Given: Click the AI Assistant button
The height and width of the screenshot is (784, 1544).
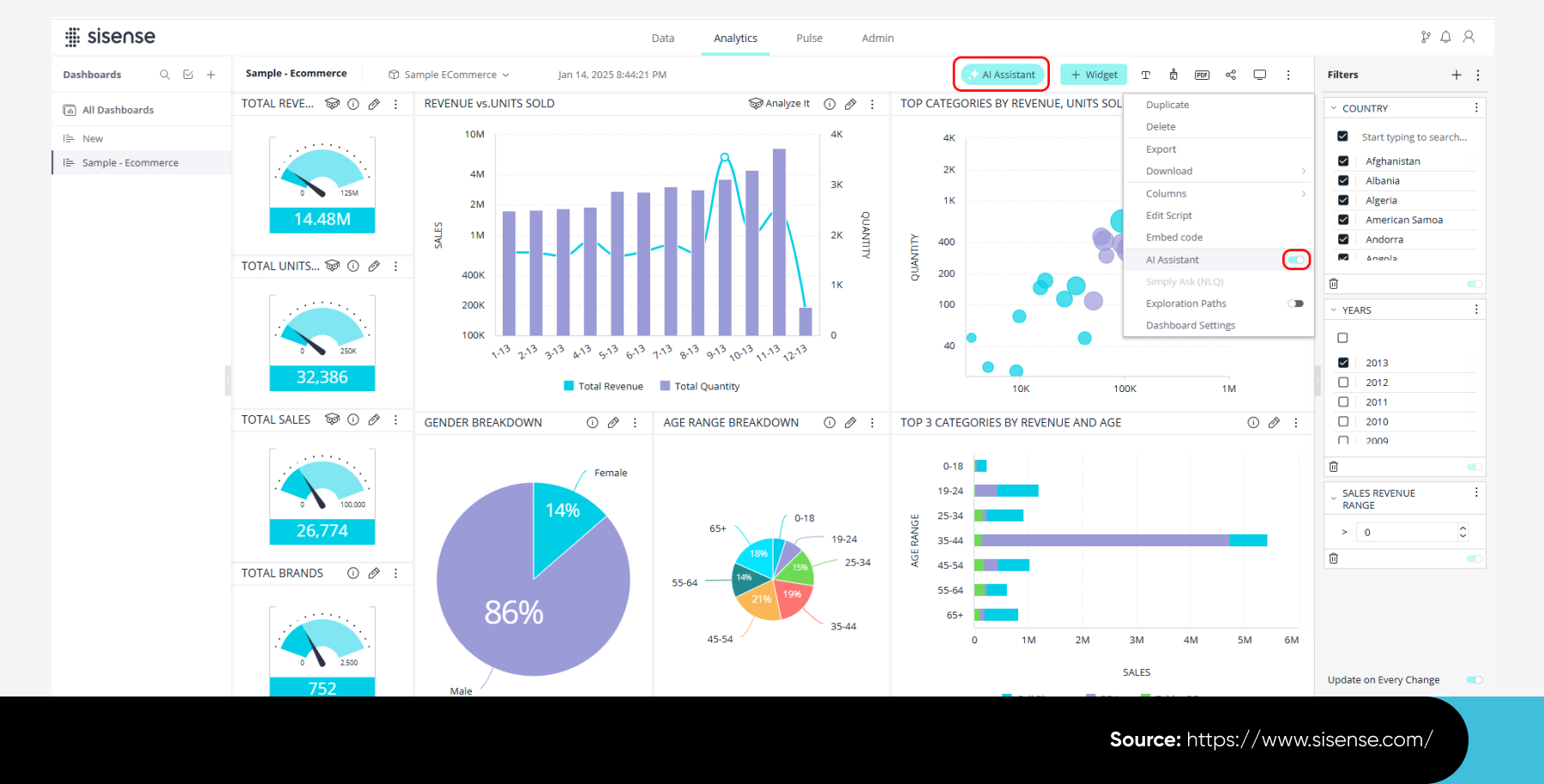Looking at the screenshot, I should pyautogui.click(x=1001, y=75).
